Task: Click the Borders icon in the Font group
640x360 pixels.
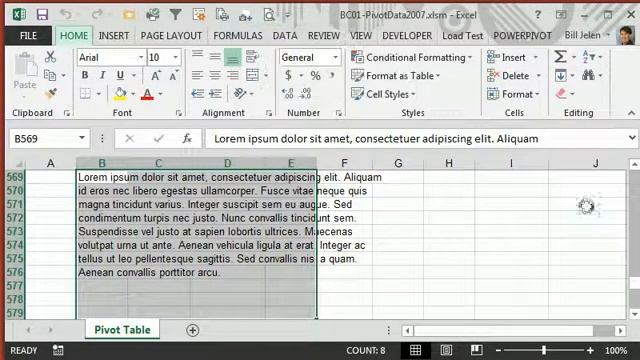Action: point(85,94)
